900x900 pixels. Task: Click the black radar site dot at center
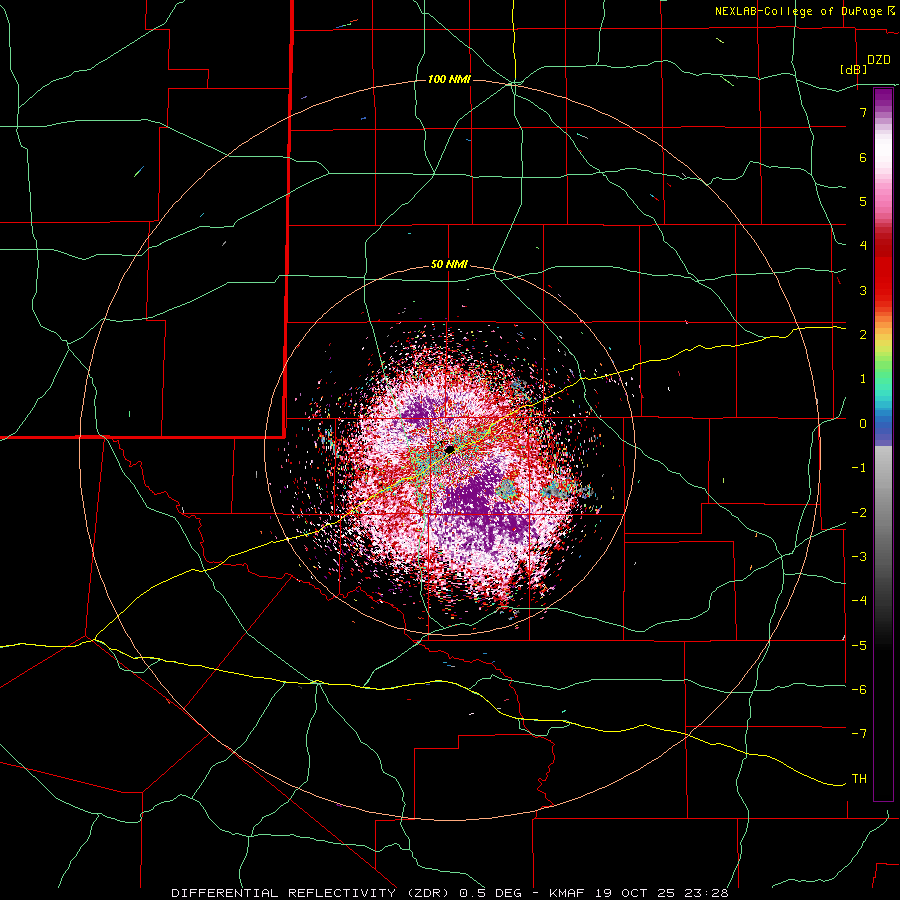click(449, 449)
